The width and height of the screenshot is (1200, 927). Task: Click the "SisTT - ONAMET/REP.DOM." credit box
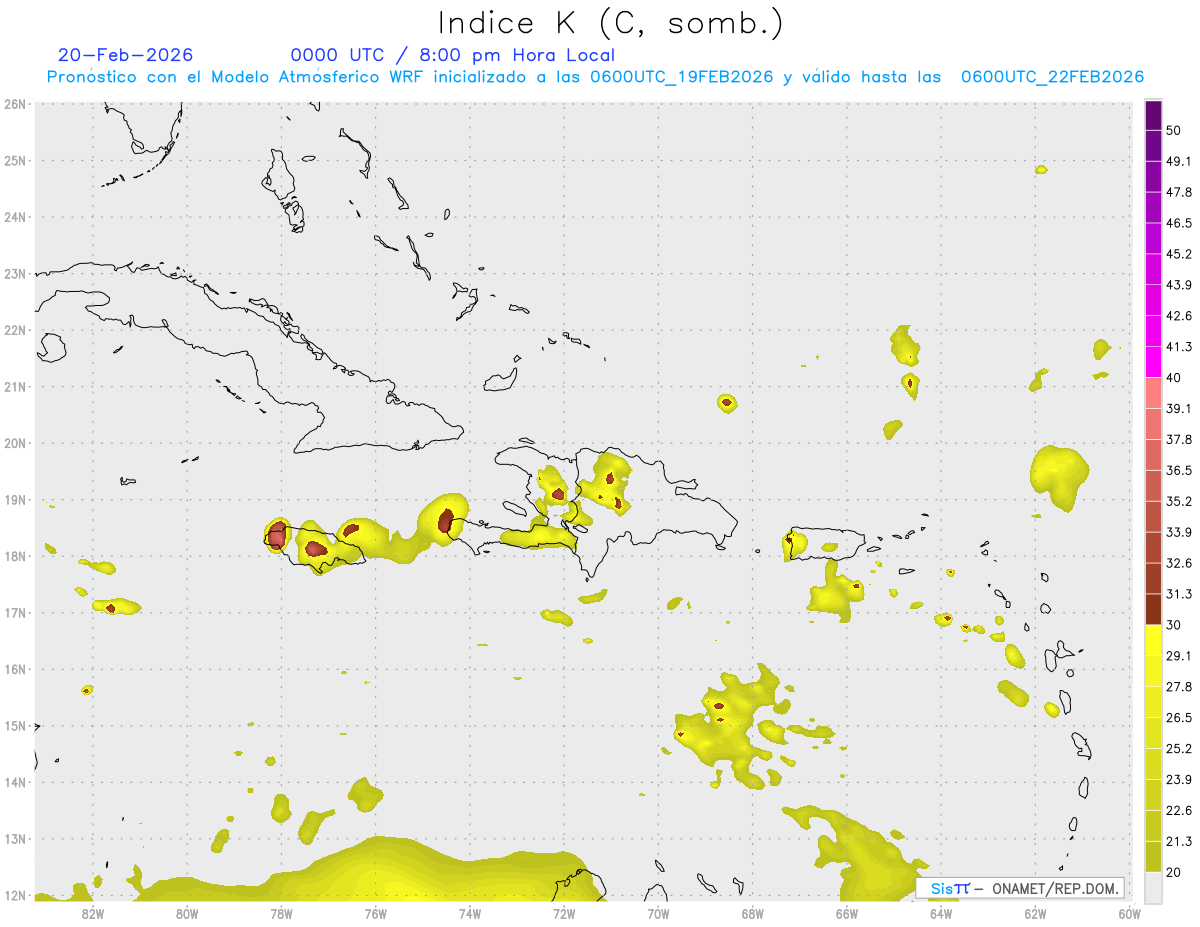coord(1020,887)
